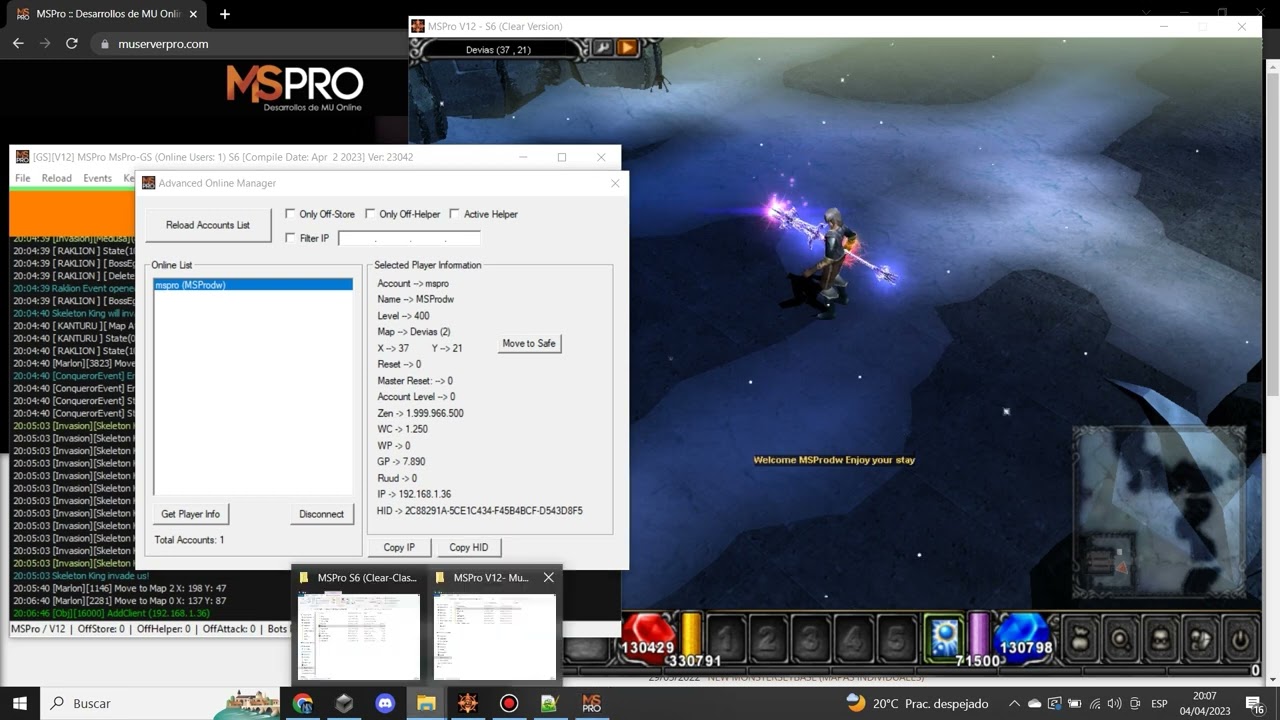Click the MS PRO icon in taskbar

pyautogui.click(x=591, y=703)
